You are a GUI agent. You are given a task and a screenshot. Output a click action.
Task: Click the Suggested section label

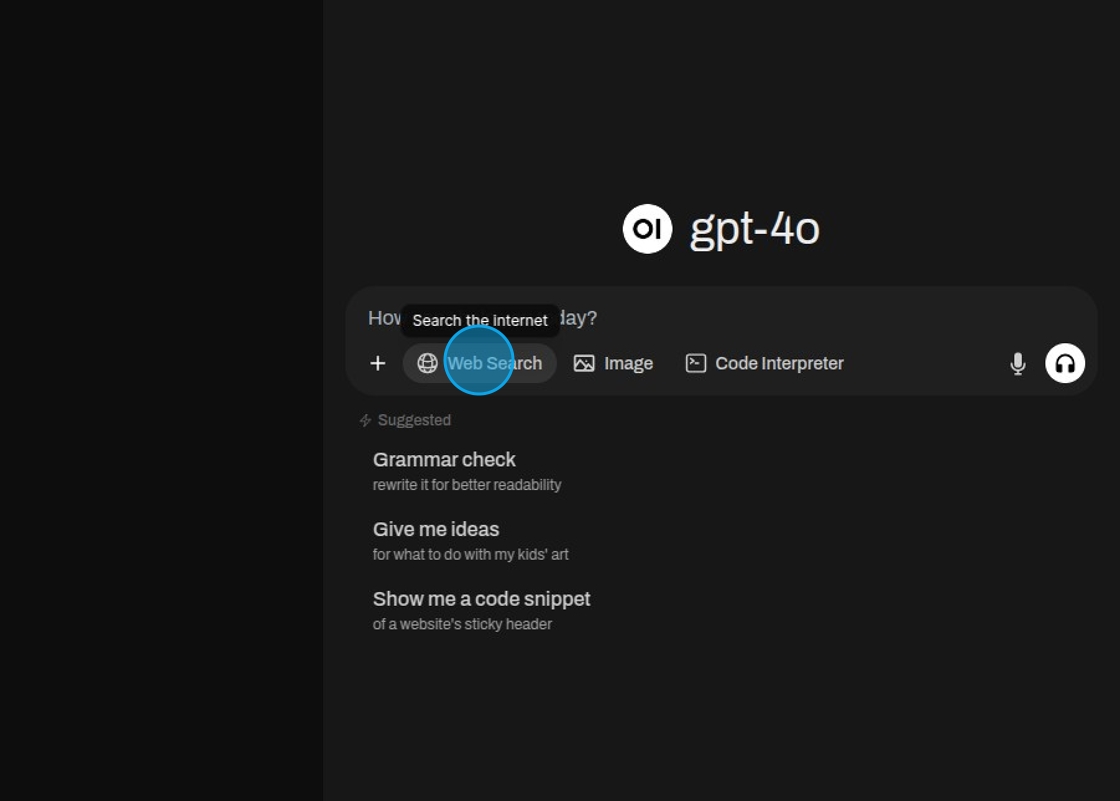click(x=414, y=421)
